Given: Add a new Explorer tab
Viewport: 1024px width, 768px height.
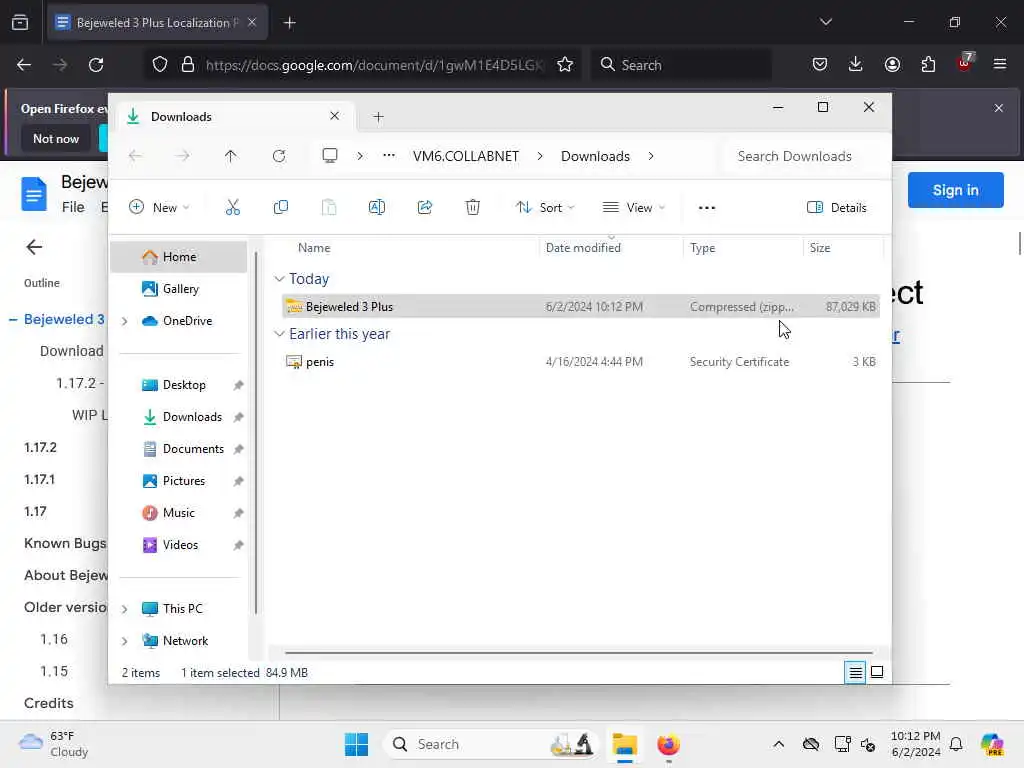Looking at the screenshot, I should click(378, 117).
